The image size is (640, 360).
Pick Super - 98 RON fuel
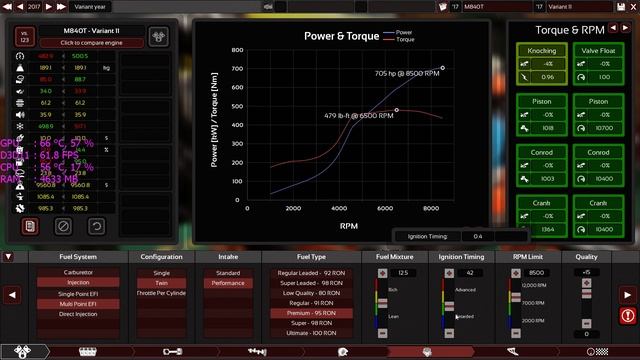click(311, 323)
